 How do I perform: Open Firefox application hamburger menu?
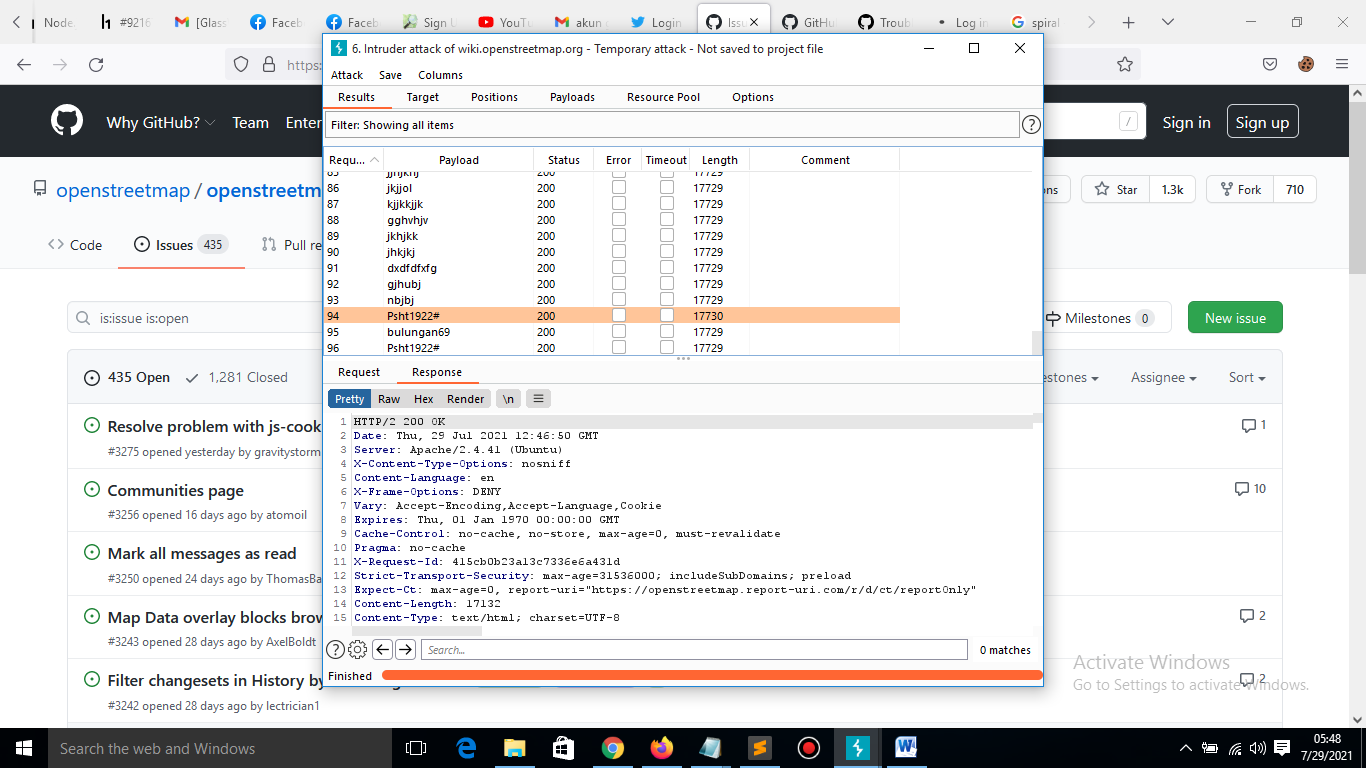click(x=1342, y=64)
